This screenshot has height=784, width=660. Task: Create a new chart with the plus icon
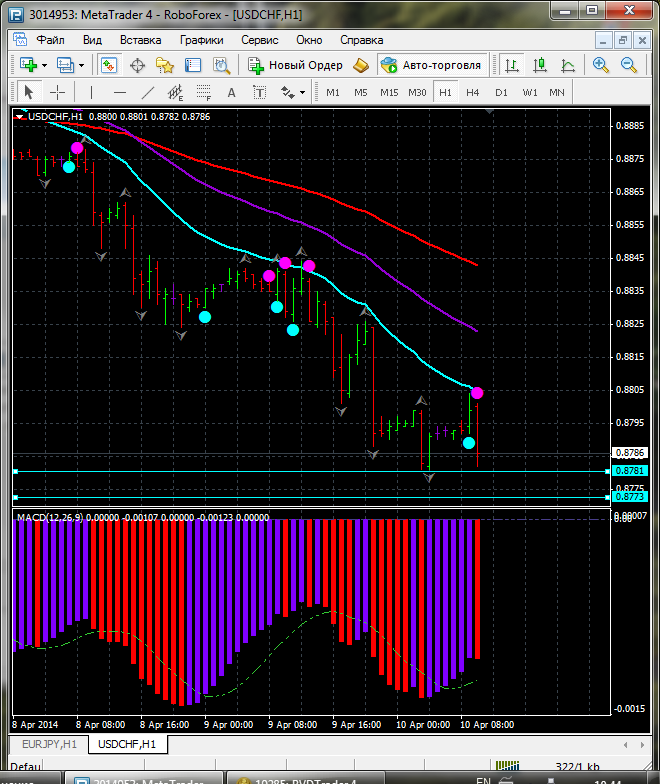tap(28, 65)
